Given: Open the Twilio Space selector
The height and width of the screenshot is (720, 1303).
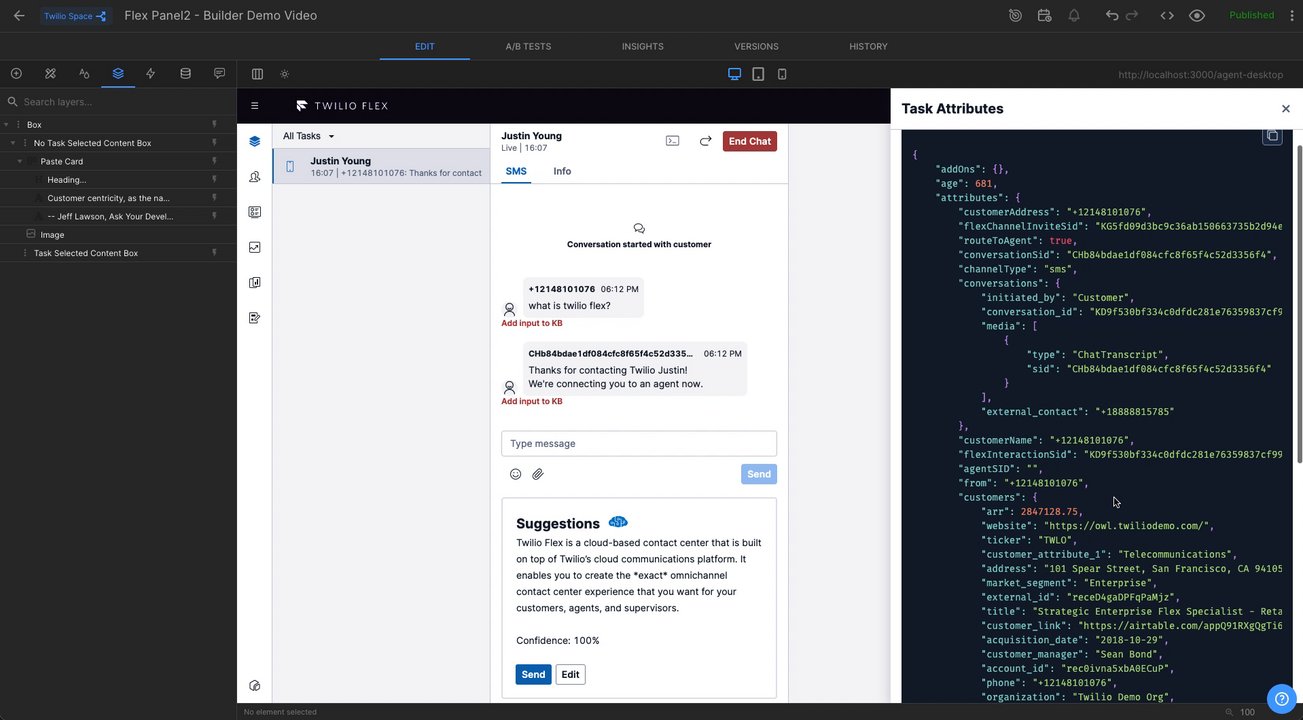Looking at the screenshot, I should pos(75,16).
